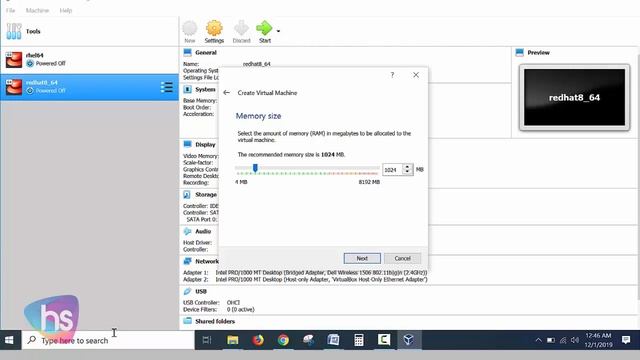Image resolution: width=640 pixels, height=360 pixels.
Task: Click the Audio section header icon
Action: click(187, 231)
